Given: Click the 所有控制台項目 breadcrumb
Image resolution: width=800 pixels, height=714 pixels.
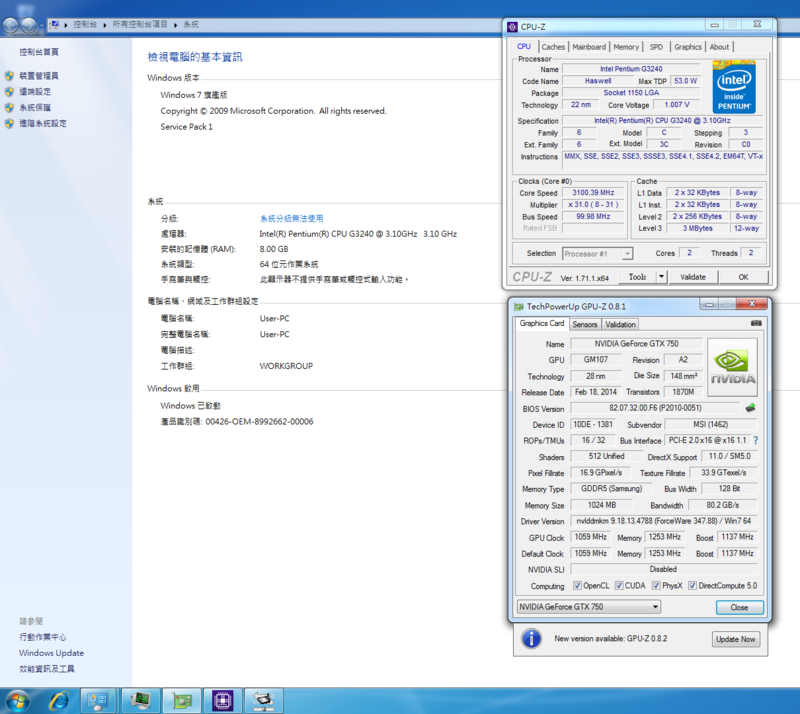Looking at the screenshot, I should tap(140, 24).
